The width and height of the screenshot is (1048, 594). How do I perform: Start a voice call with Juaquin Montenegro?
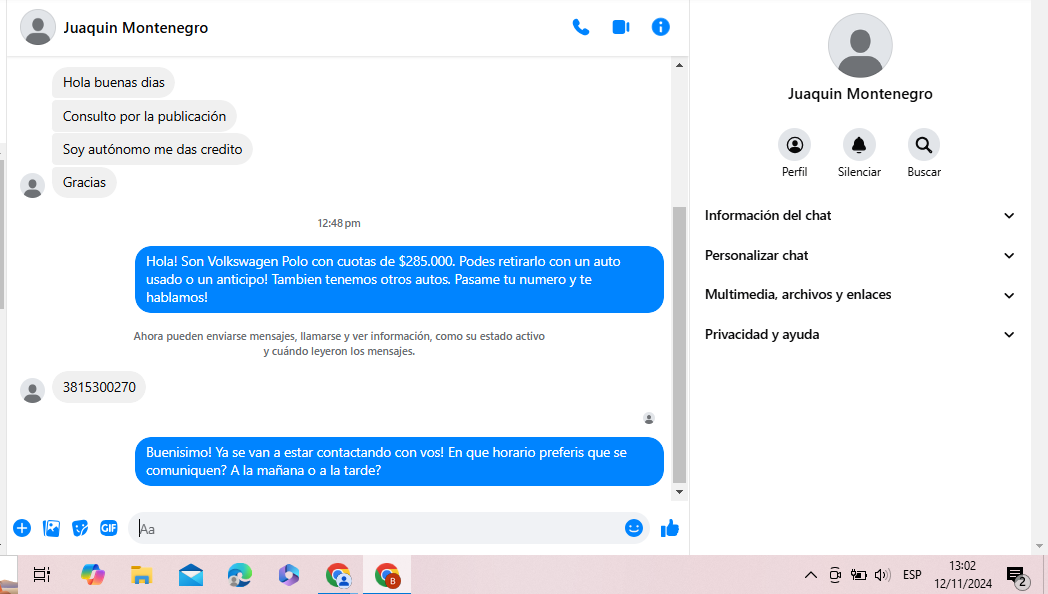(580, 27)
